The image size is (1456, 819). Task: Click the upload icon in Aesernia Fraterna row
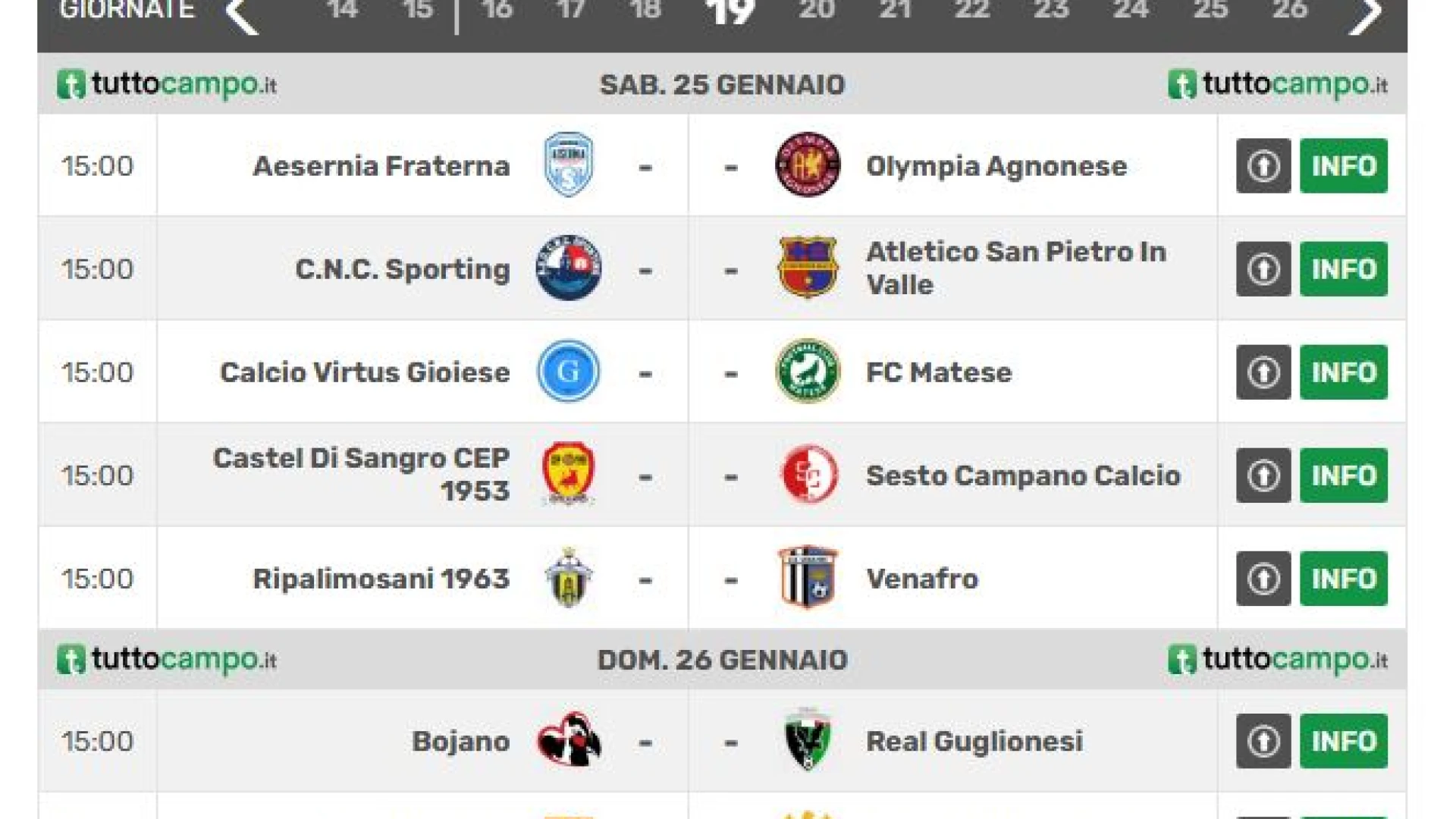pyautogui.click(x=1263, y=166)
